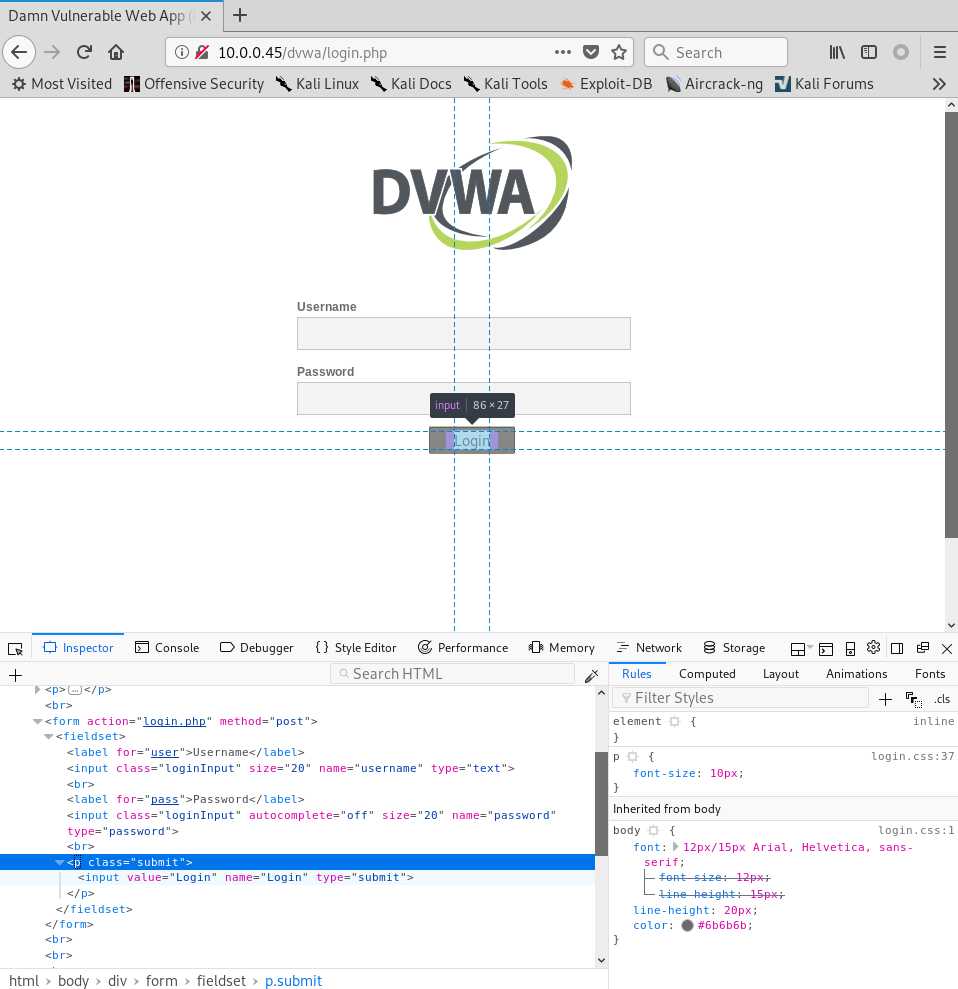Activate the element picker tool

click(15, 648)
